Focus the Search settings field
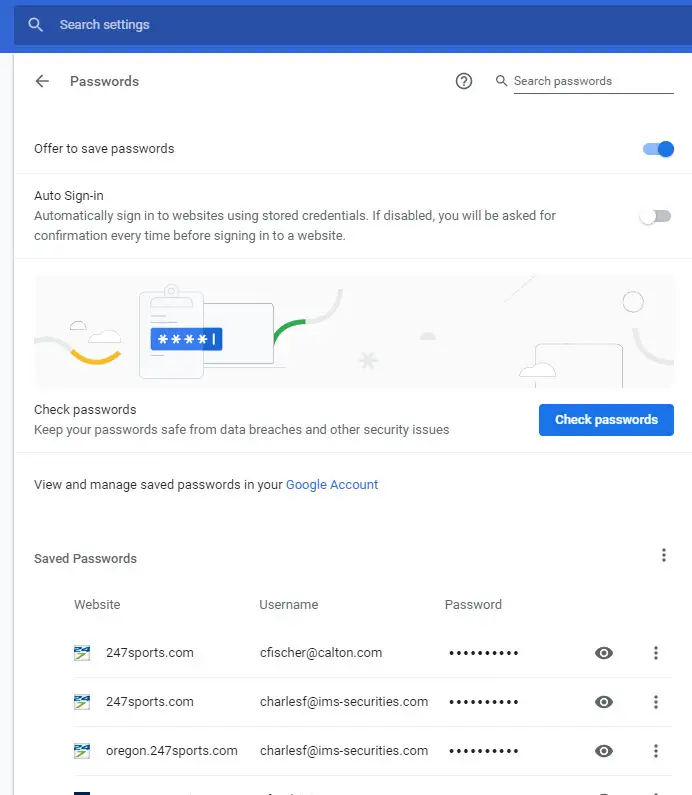This screenshot has width=692, height=795. coord(353,24)
